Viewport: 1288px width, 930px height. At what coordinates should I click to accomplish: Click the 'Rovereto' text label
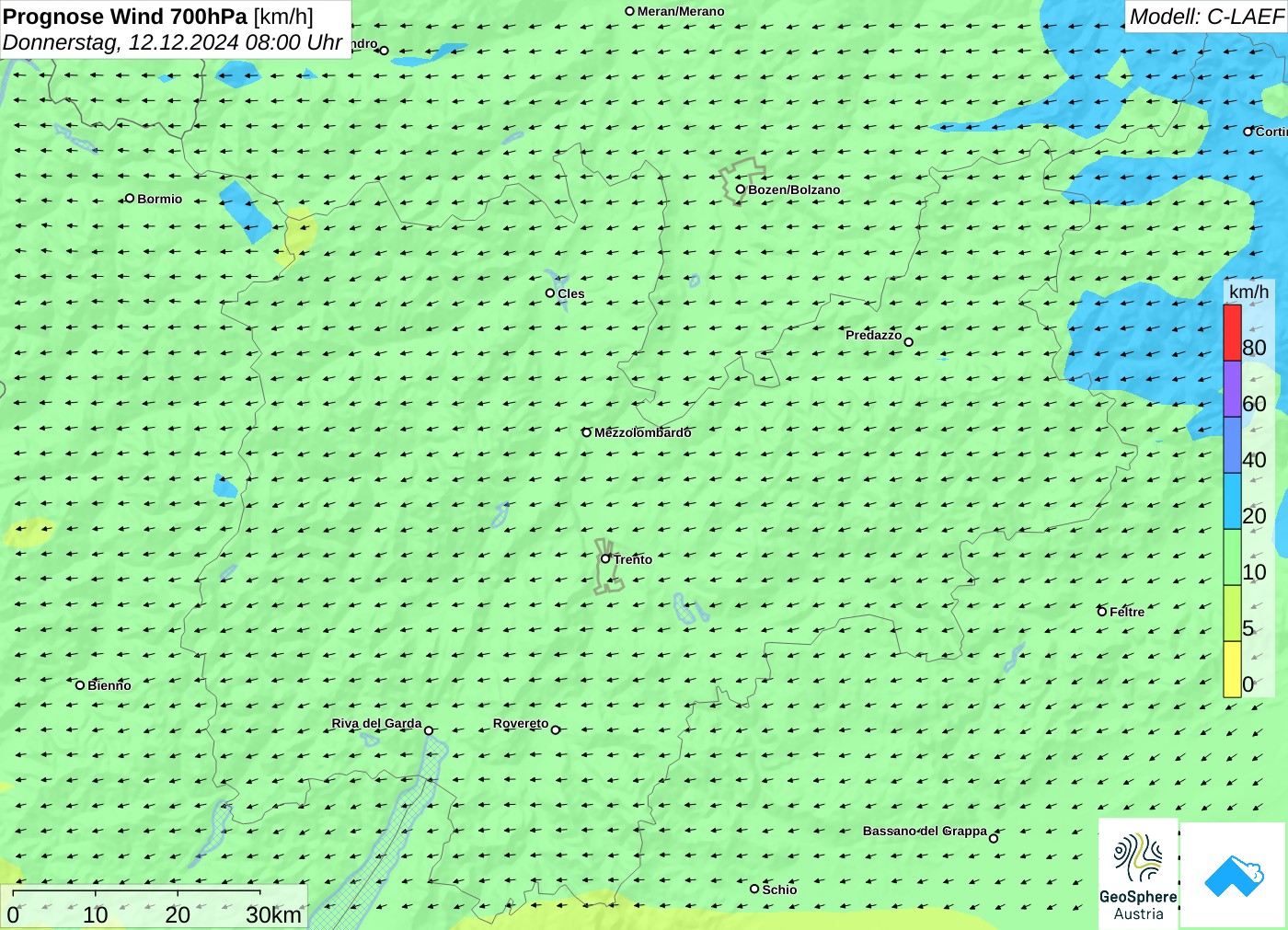(521, 723)
